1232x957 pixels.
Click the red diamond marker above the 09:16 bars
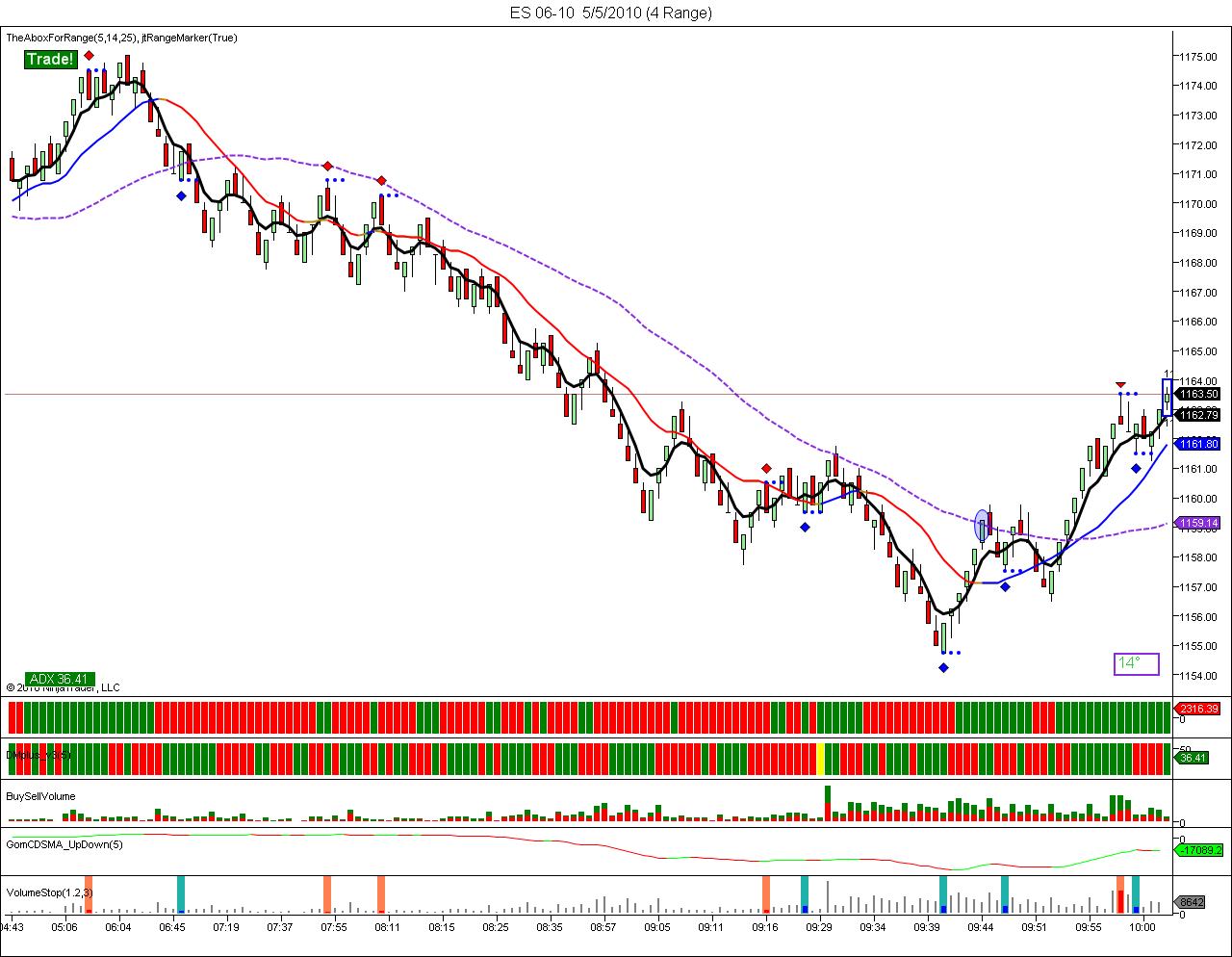pyautogui.click(x=766, y=469)
